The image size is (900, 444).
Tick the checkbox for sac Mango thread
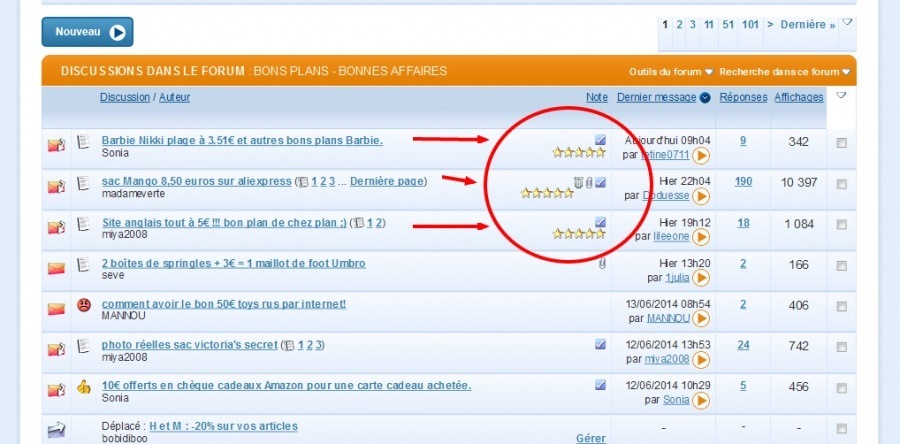pyautogui.click(x=841, y=184)
